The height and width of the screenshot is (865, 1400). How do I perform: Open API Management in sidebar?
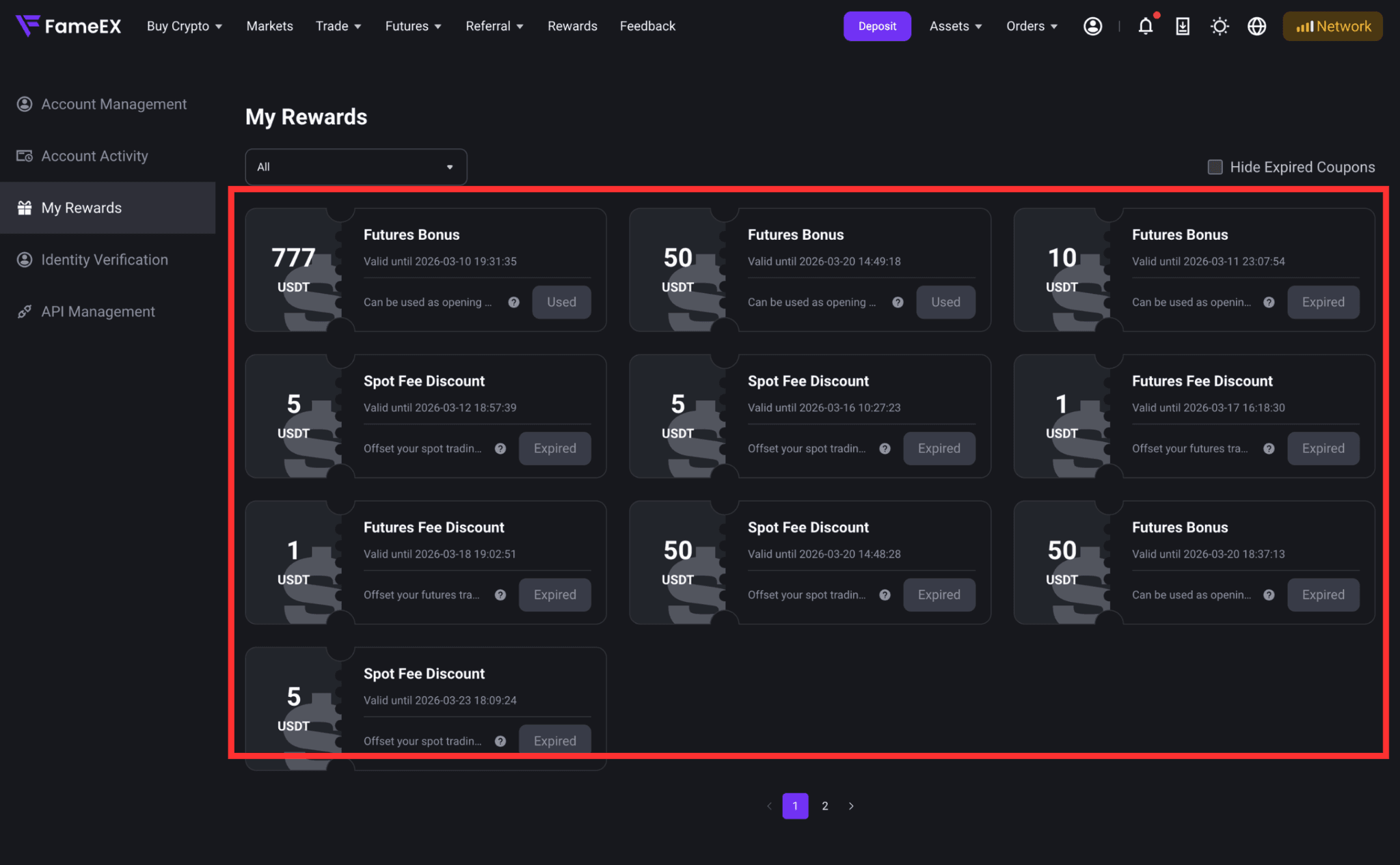point(98,312)
